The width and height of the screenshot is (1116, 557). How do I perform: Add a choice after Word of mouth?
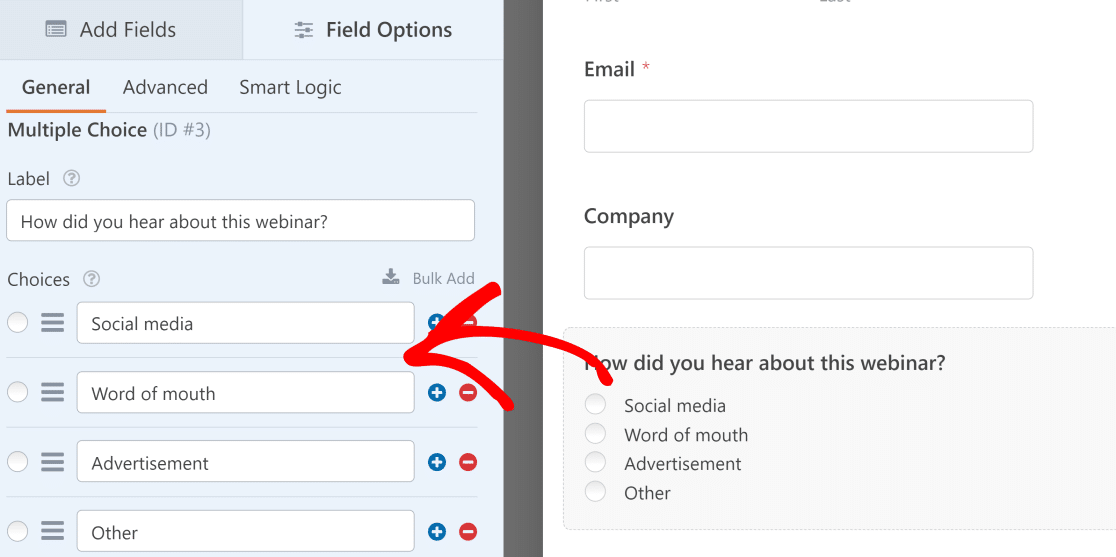pos(436,392)
